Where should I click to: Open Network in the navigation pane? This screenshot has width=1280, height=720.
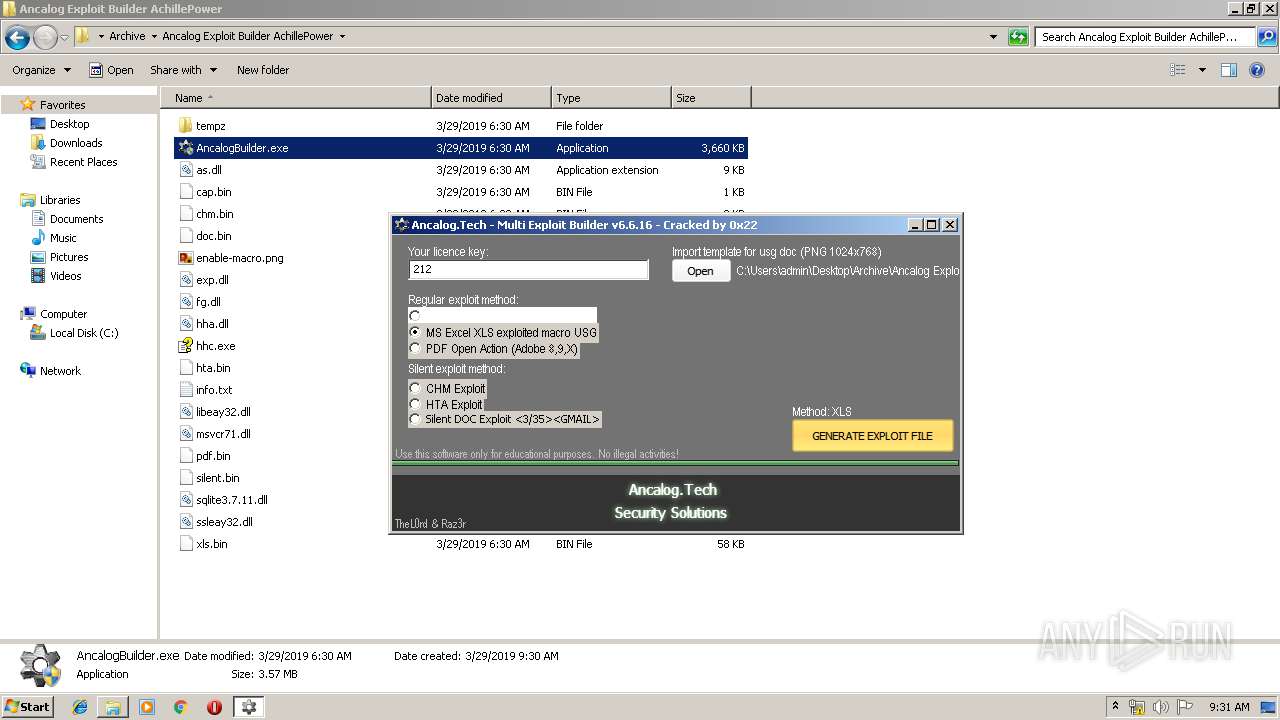(x=60, y=371)
